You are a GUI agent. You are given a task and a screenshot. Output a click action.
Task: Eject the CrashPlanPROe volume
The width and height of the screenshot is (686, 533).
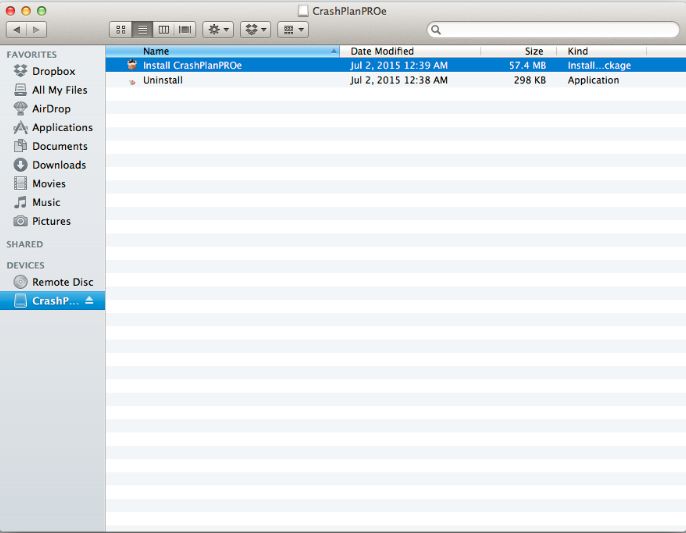pyautogui.click(x=89, y=300)
